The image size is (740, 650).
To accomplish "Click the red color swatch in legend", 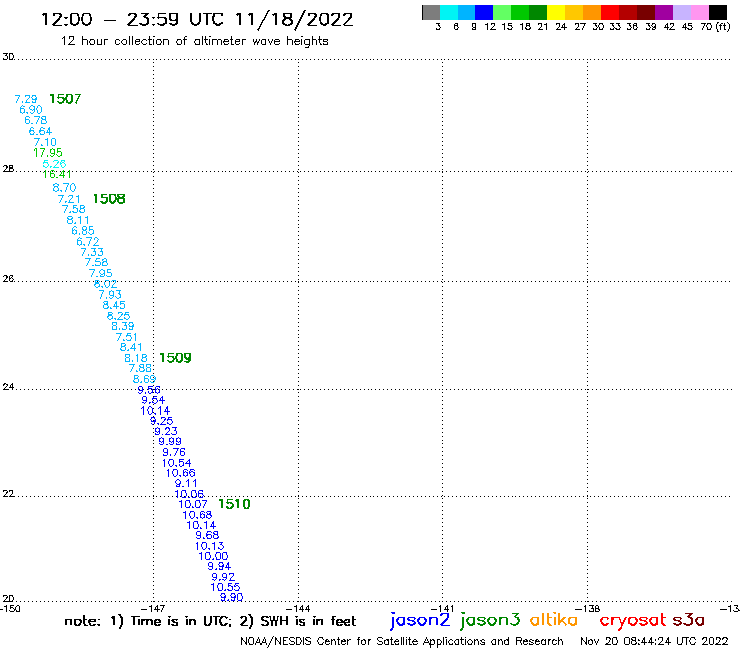I will [610, 12].
